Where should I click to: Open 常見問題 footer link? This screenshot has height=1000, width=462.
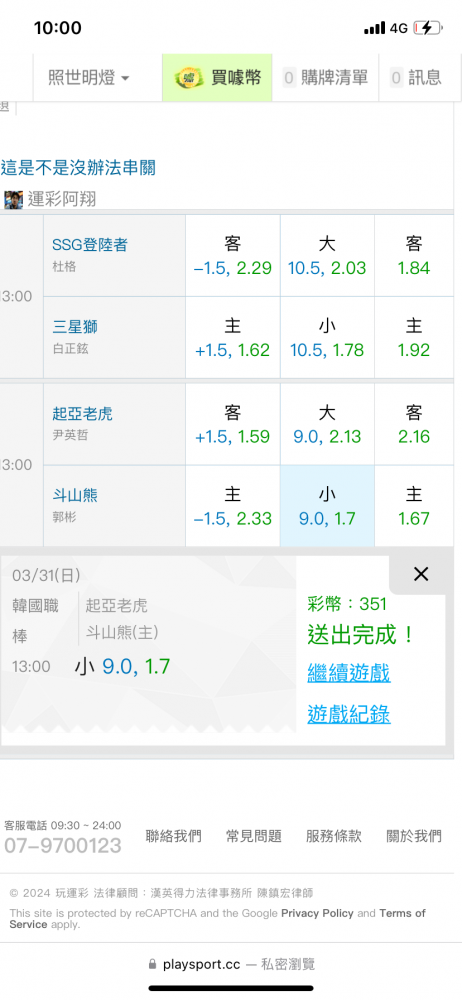click(x=254, y=836)
